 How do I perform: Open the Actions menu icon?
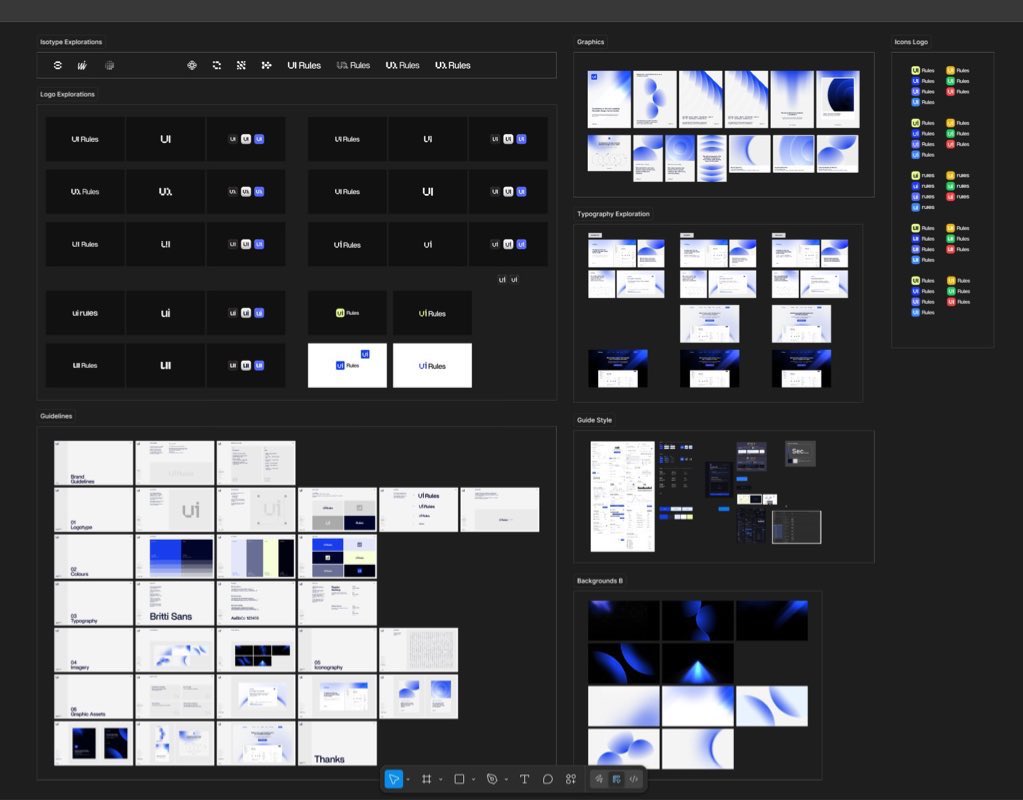[x=571, y=779]
